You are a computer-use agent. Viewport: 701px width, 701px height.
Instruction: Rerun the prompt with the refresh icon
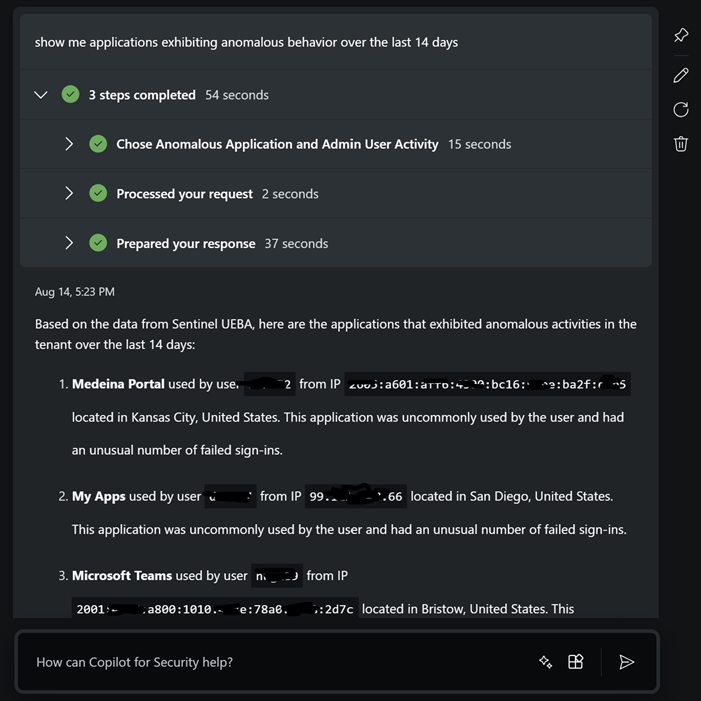(681, 109)
